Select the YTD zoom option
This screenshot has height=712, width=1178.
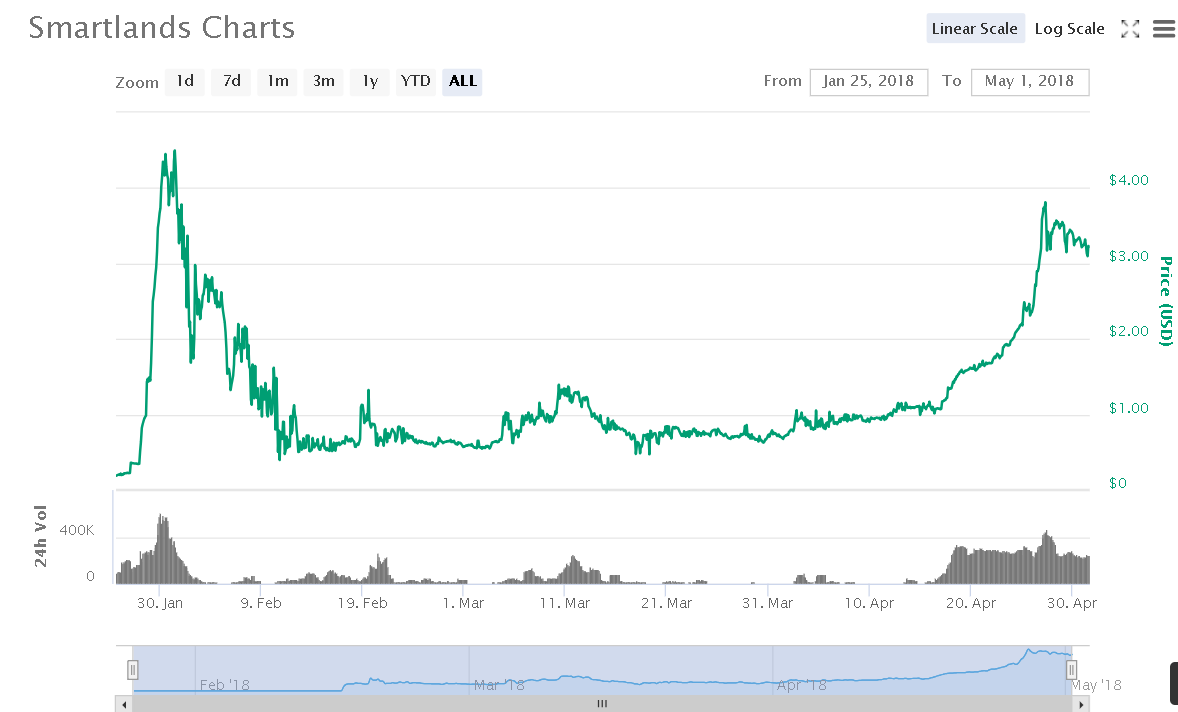415,81
